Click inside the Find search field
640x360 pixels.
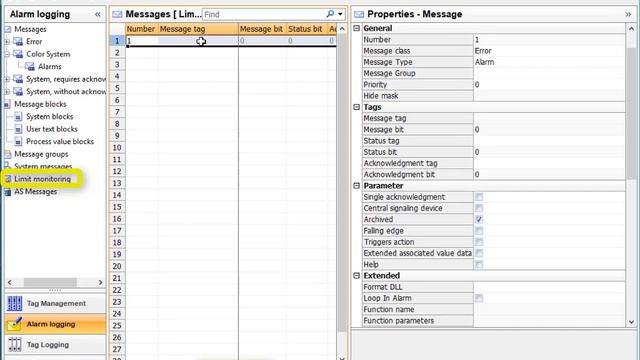point(264,14)
